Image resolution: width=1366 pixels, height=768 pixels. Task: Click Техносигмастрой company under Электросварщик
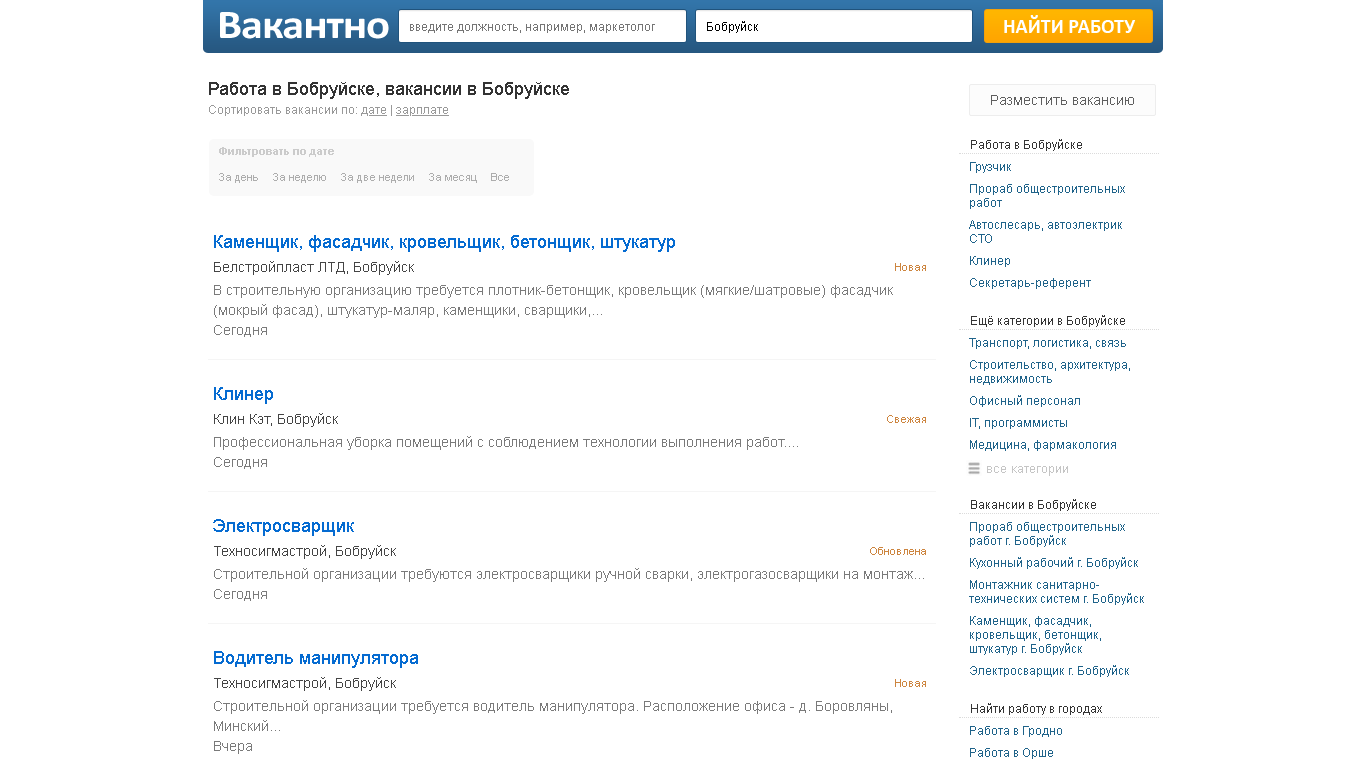[x=304, y=551]
